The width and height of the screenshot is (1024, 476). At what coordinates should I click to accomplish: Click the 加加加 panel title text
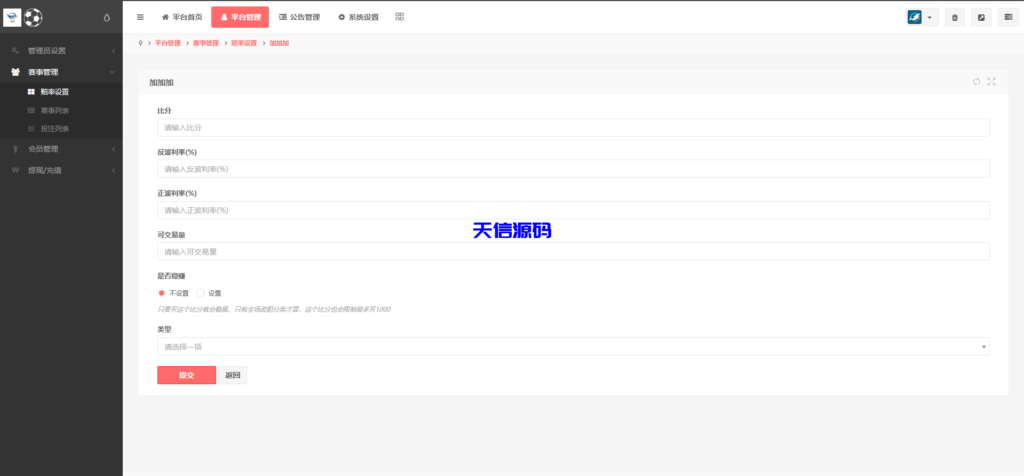[x=161, y=82]
